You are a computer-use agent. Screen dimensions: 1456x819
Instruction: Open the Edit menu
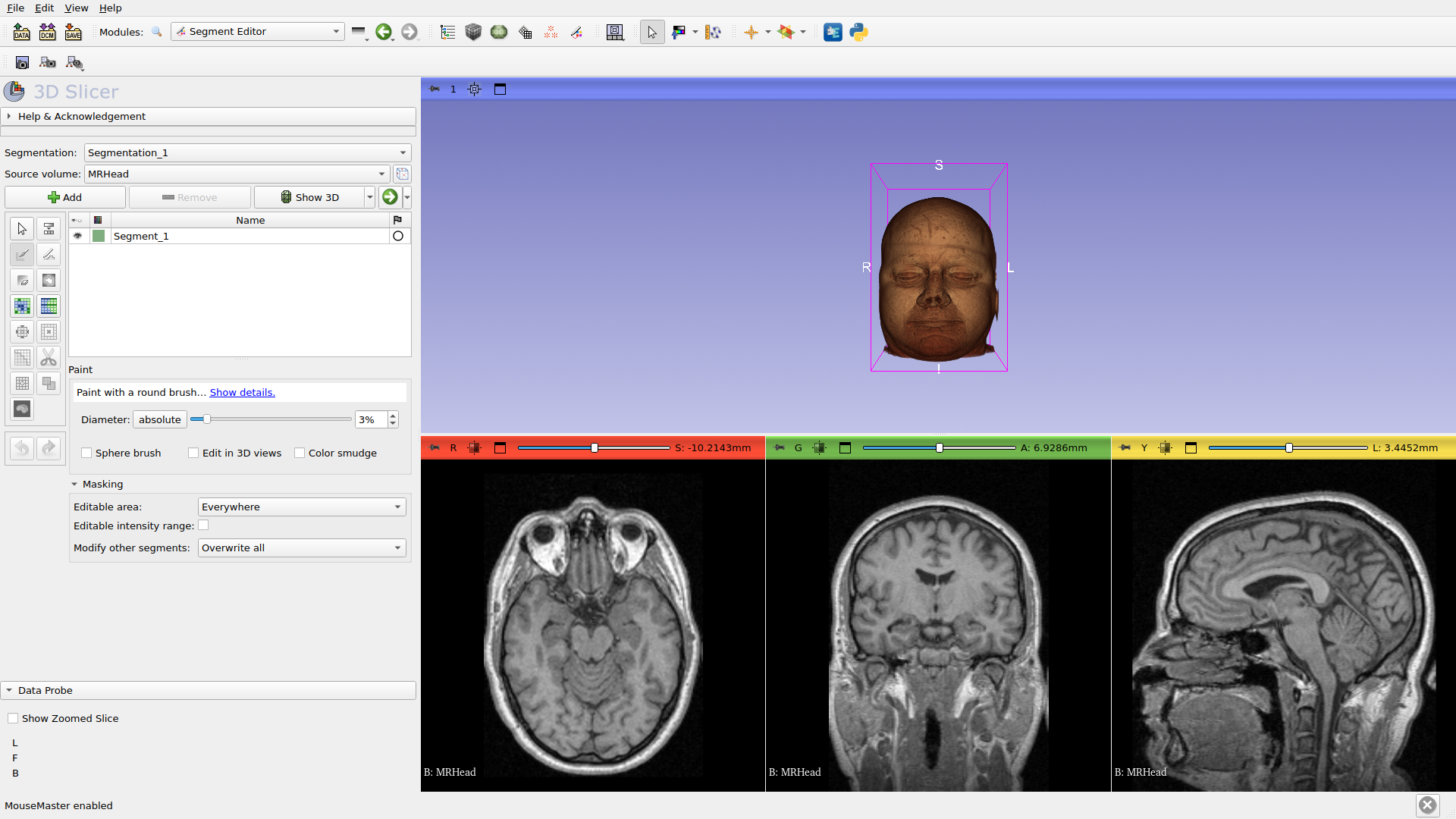(44, 8)
